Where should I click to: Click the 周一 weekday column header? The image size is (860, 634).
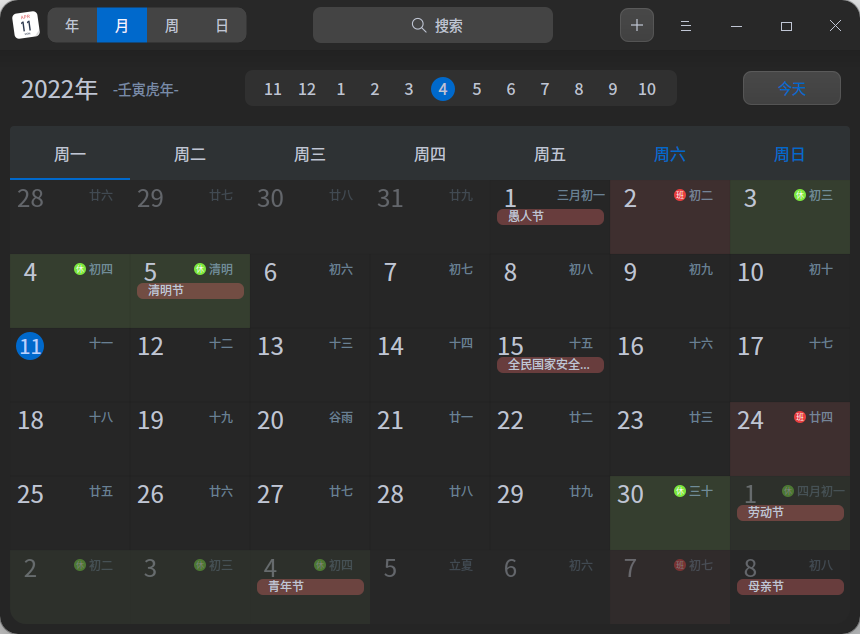70,154
